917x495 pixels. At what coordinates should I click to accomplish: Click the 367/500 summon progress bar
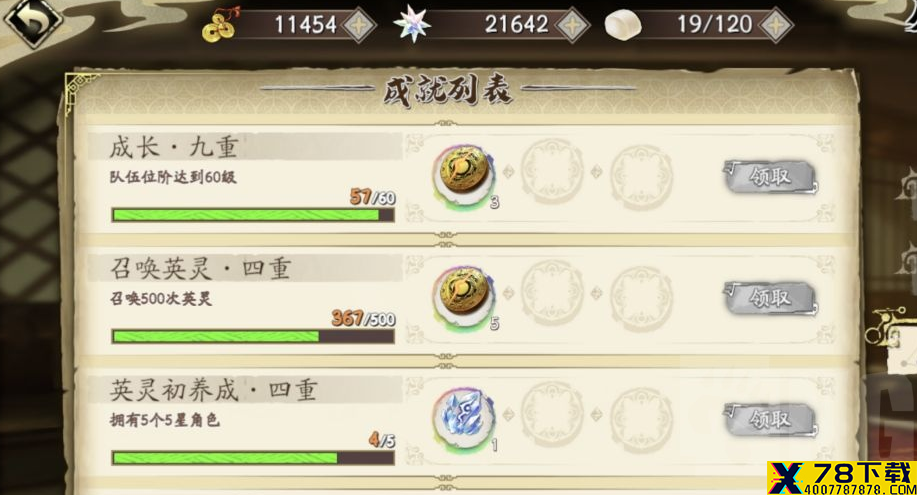253,336
